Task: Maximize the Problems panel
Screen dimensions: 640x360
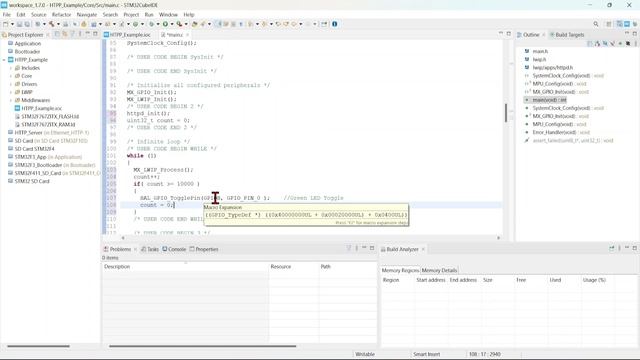Action: click(372, 248)
